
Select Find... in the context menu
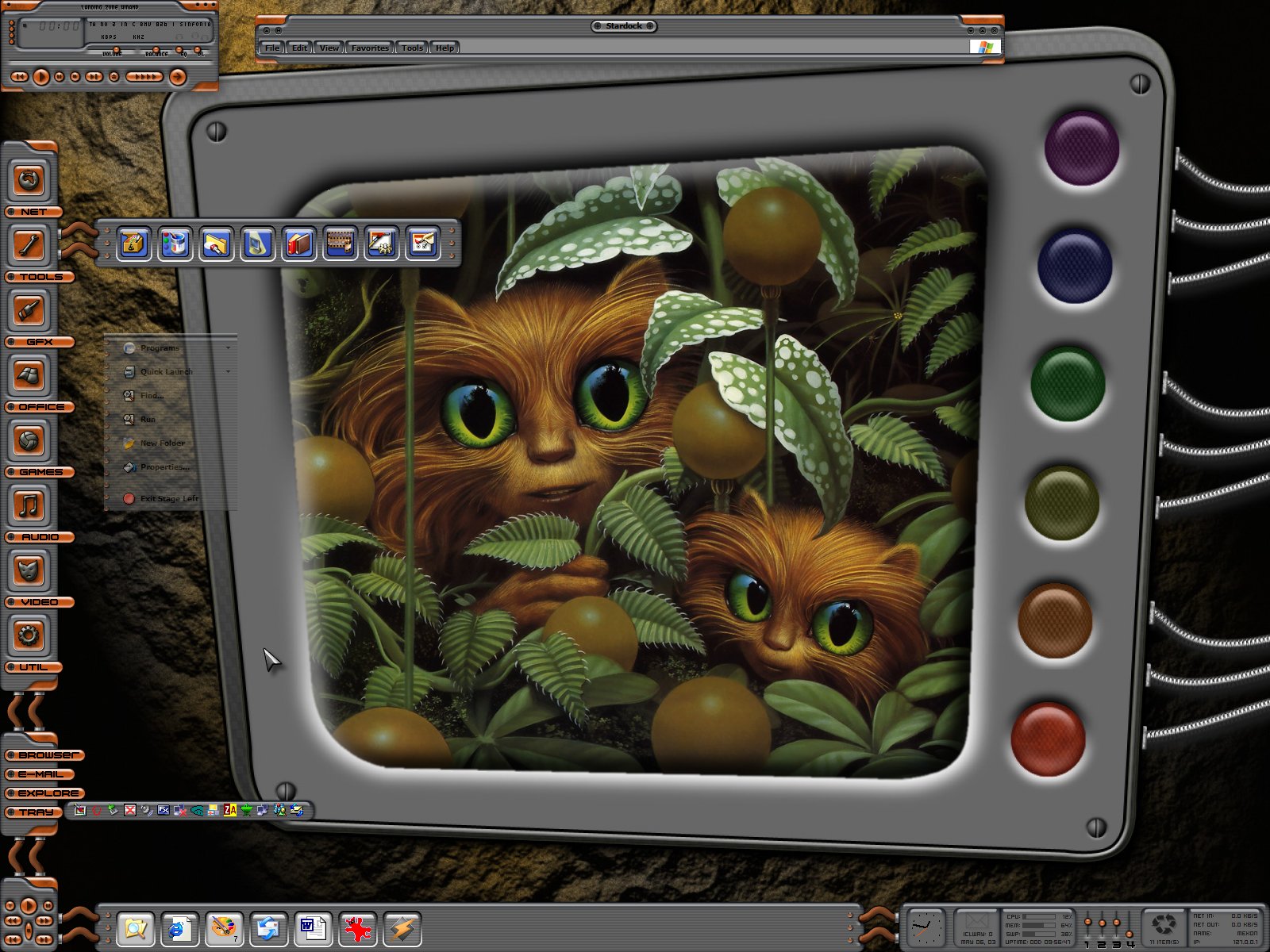click(171, 395)
